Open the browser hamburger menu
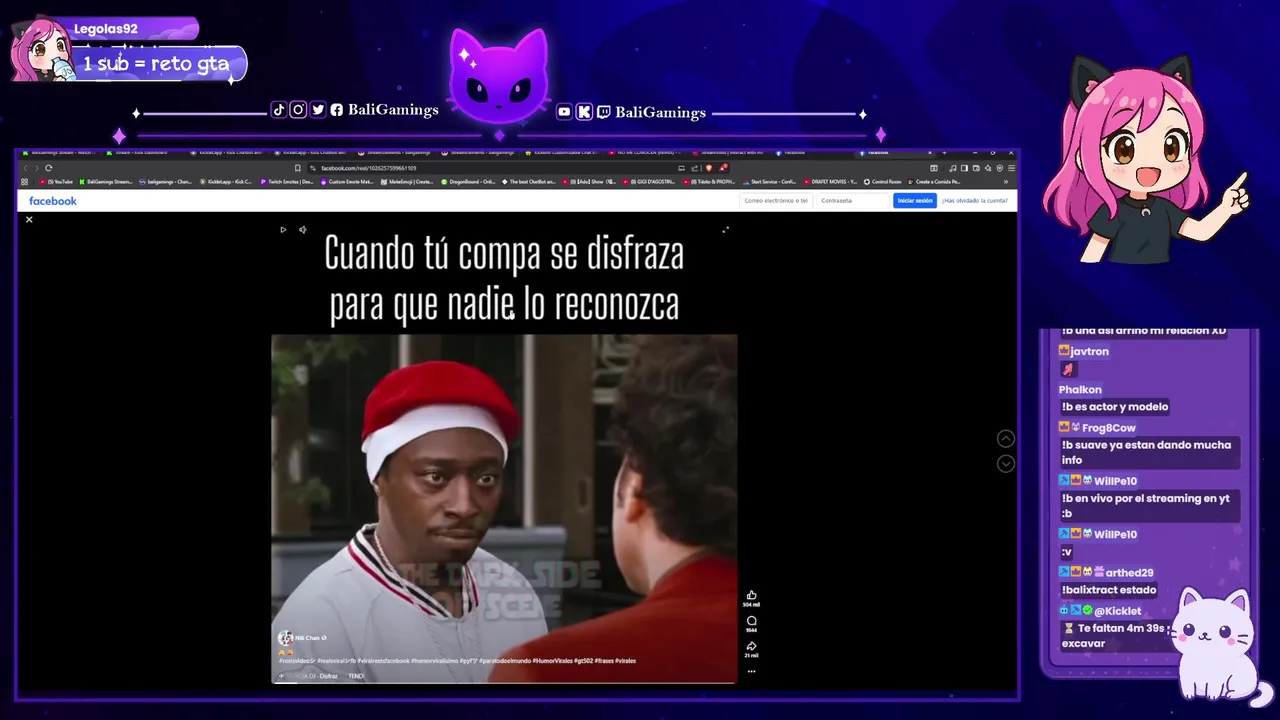Viewport: 1280px width, 720px height. 1011,168
